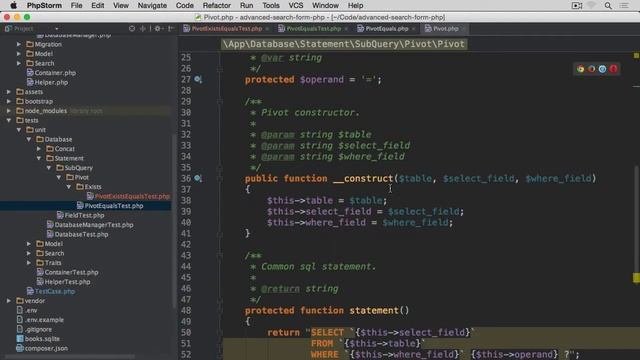The image size is (640, 360).
Task: Switch to PivotExistsEqualsTest.php tab
Action: click(227, 29)
